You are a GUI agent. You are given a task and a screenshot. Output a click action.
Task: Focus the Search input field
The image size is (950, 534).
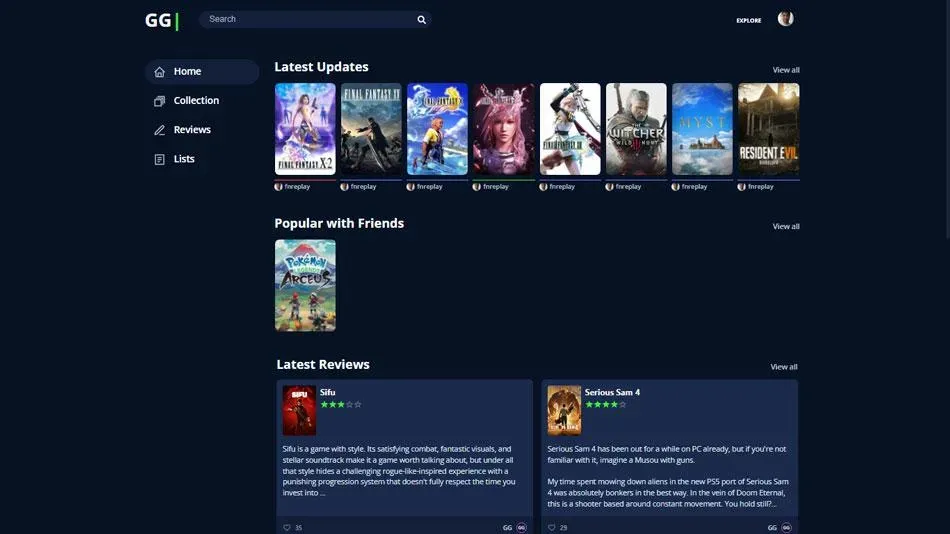pyautogui.click(x=315, y=19)
